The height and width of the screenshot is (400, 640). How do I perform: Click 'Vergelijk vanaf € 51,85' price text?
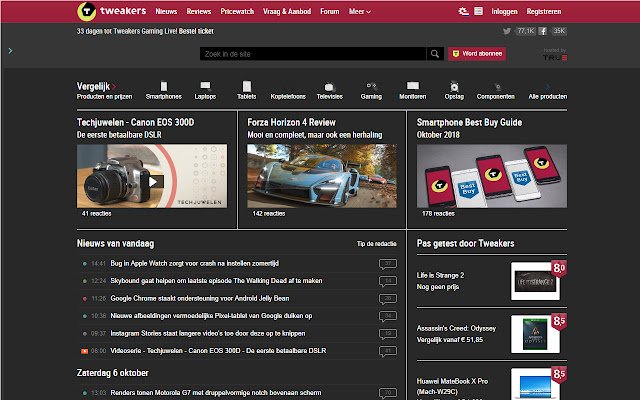pyautogui.click(x=449, y=340)
